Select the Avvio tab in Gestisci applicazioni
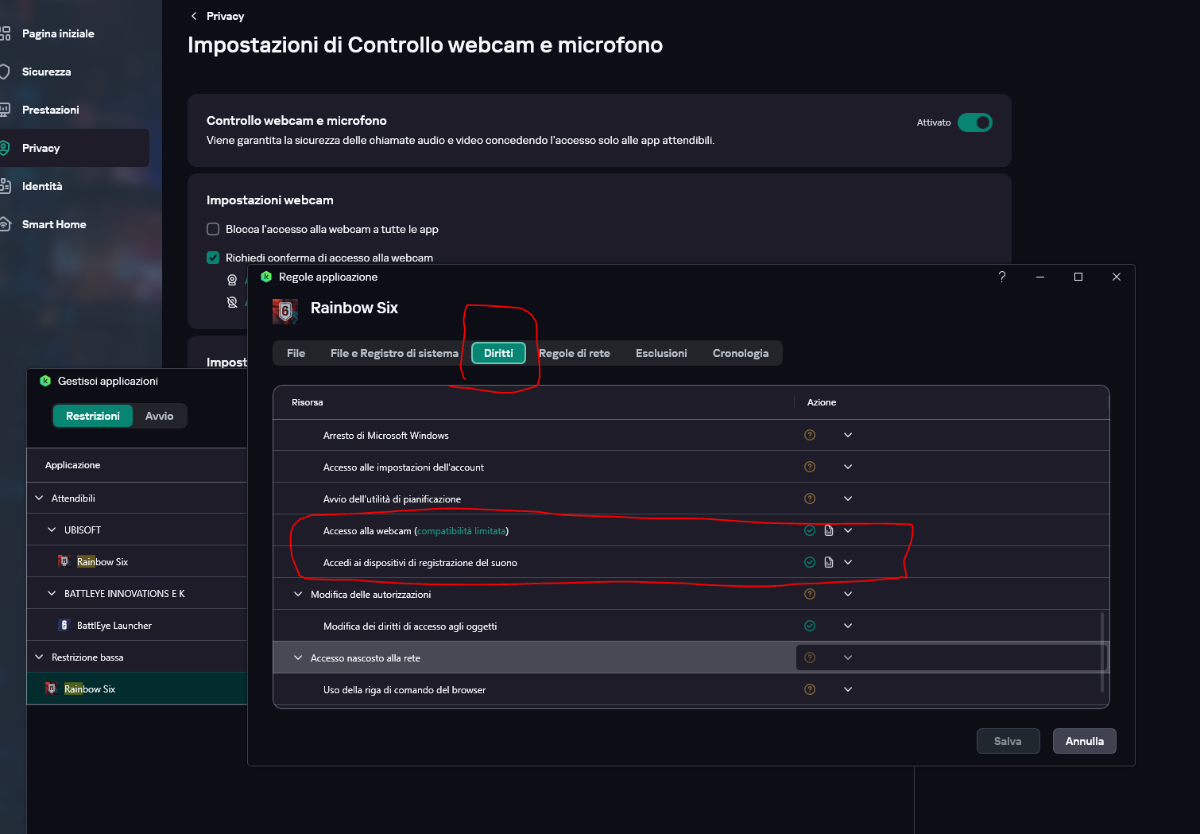This screenshot has width=1200, height=834. (x=159, y=416)
